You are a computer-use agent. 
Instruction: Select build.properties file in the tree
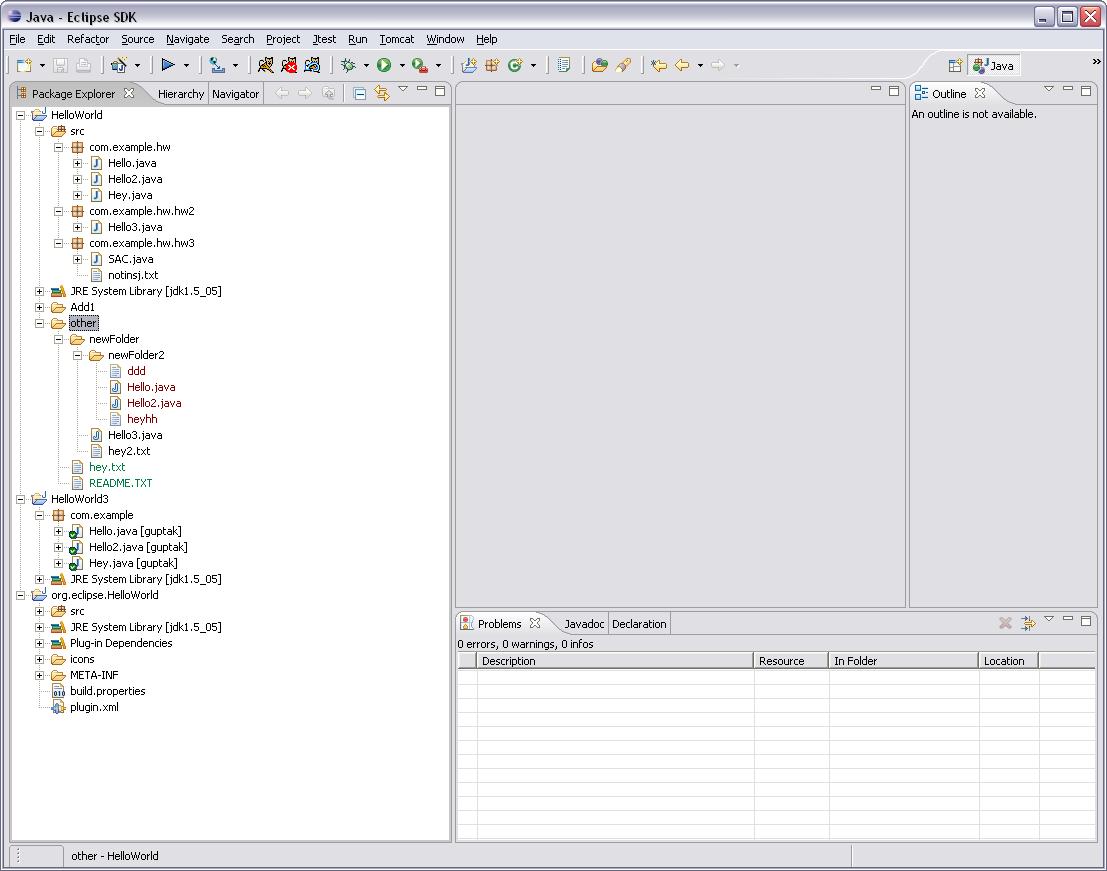pos(108,691)
